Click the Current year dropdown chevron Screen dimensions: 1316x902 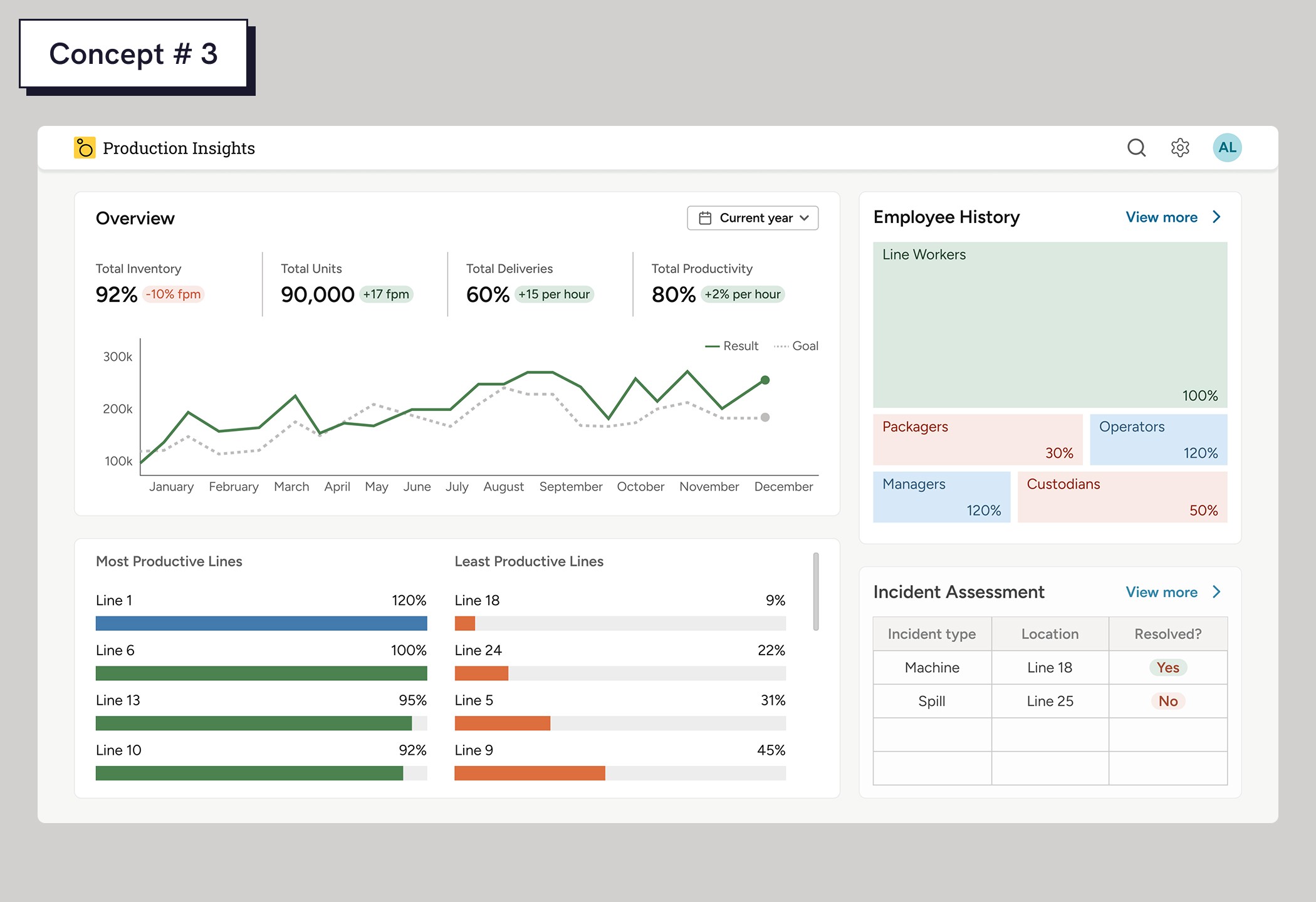pos(805,218)
